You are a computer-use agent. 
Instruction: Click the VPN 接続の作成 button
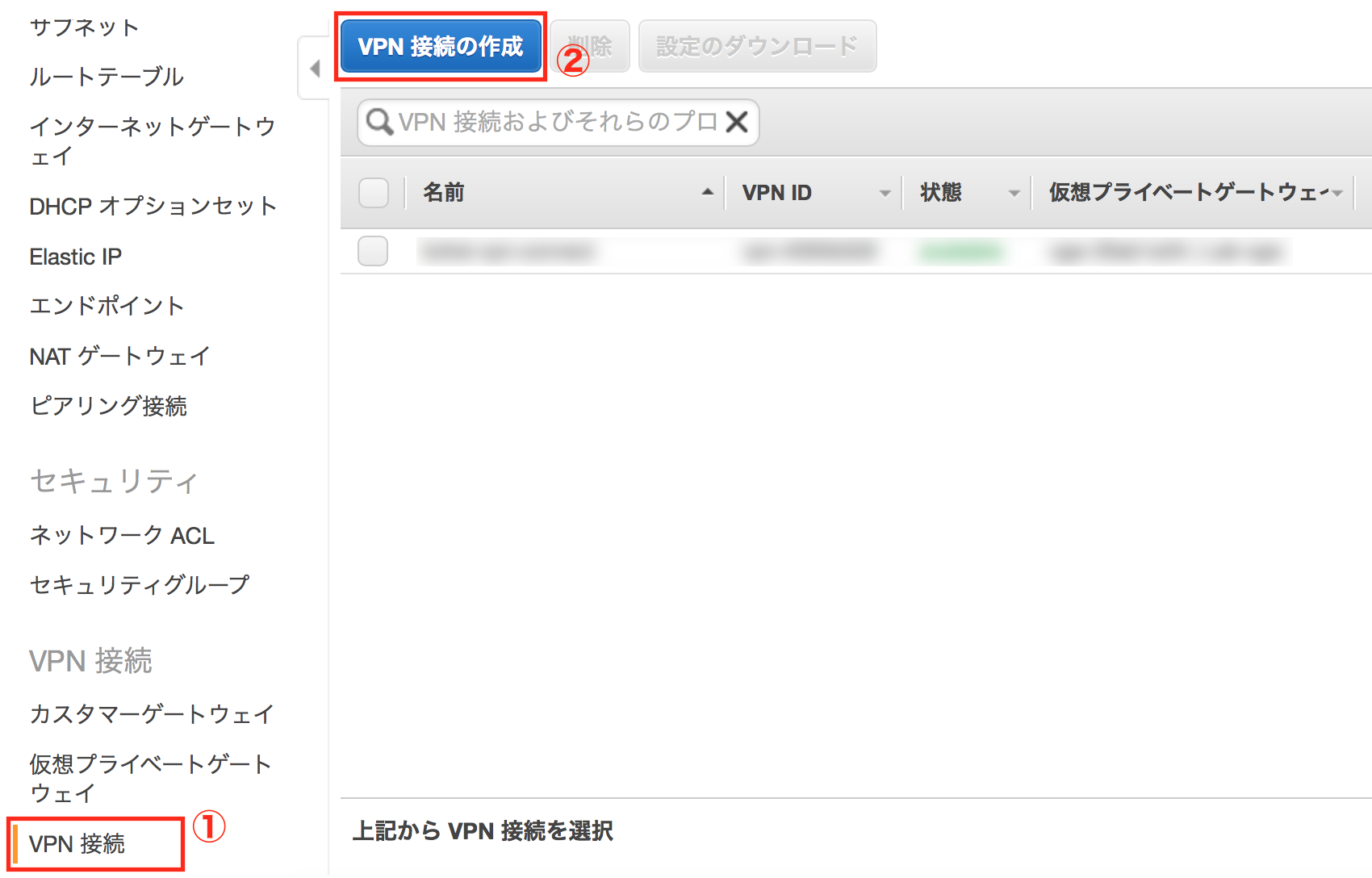click(x=441, y=47)
